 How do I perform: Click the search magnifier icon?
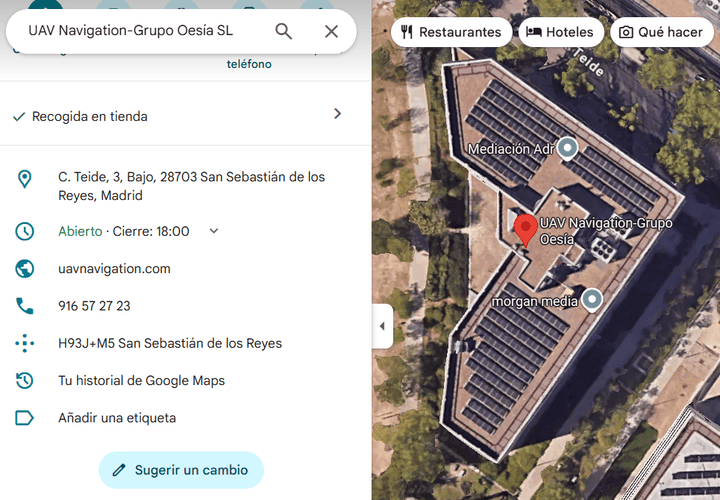coord(283,31)
